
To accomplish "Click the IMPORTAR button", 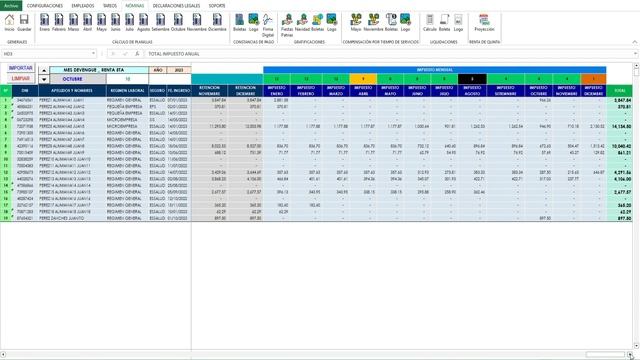I will tap(20, 68).
